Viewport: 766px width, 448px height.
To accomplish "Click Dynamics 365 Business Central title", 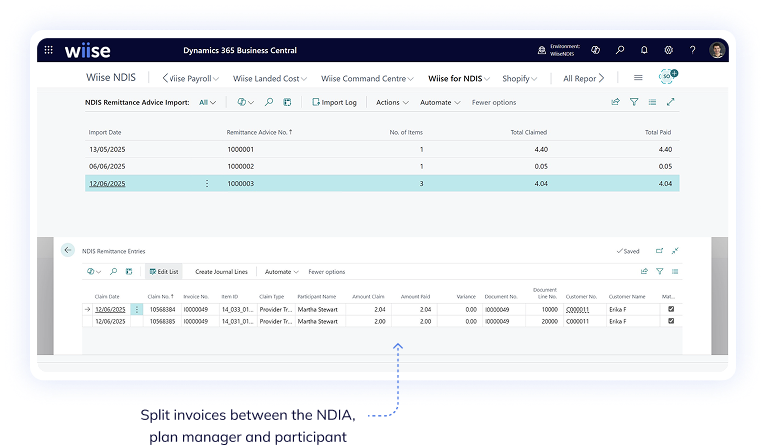I will coord(240,50).
